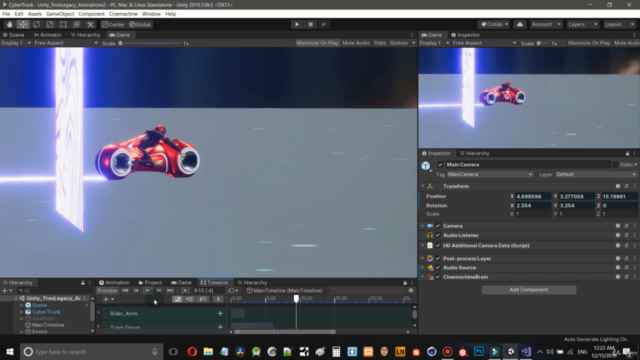Open the Display 1 dropdown in left Game view
This screenshot has width=640, height=360.
[x=16, y=43]
